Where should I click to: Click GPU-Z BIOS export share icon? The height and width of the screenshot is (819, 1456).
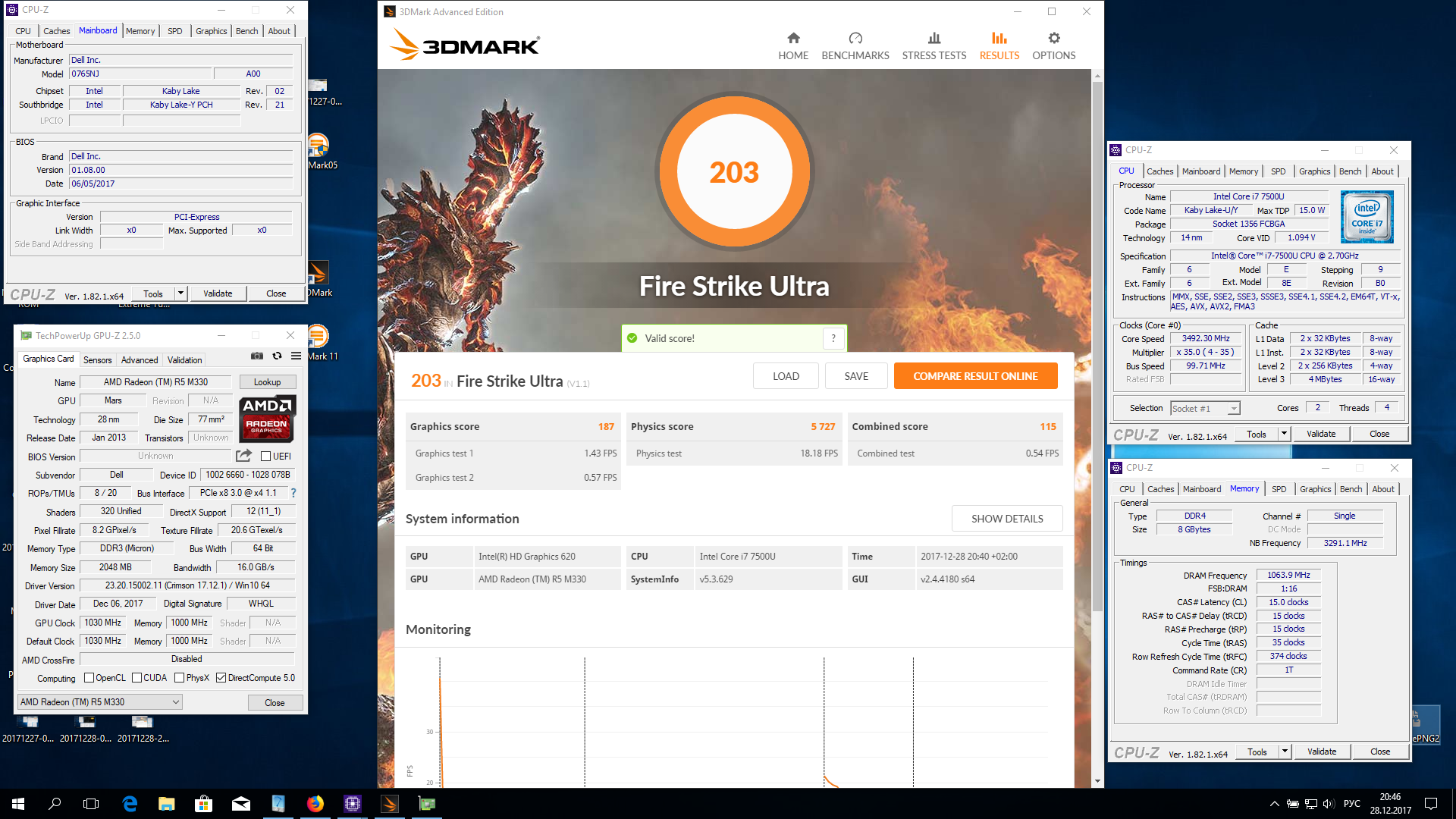[x=243, y=456]
